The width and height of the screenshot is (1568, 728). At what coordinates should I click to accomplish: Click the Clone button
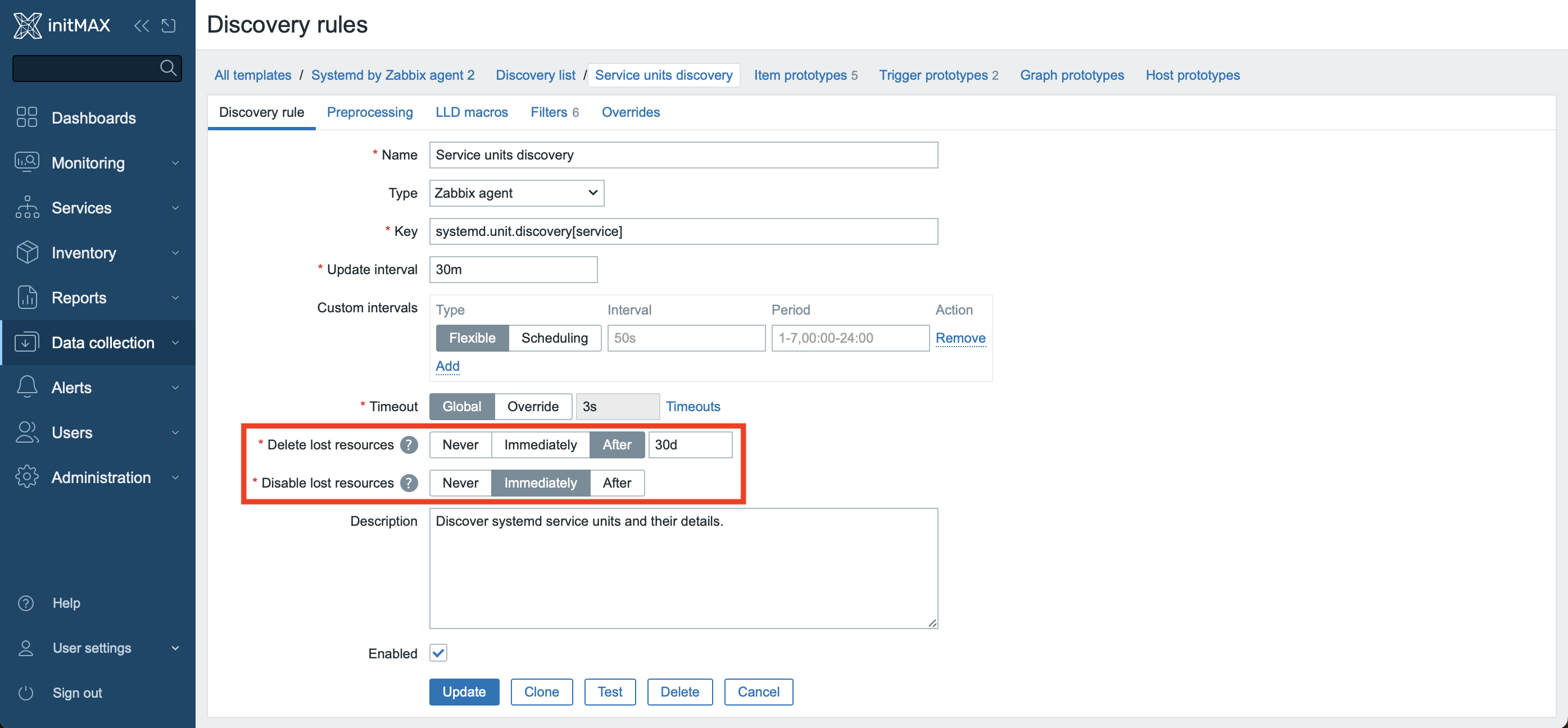[541, 692]
